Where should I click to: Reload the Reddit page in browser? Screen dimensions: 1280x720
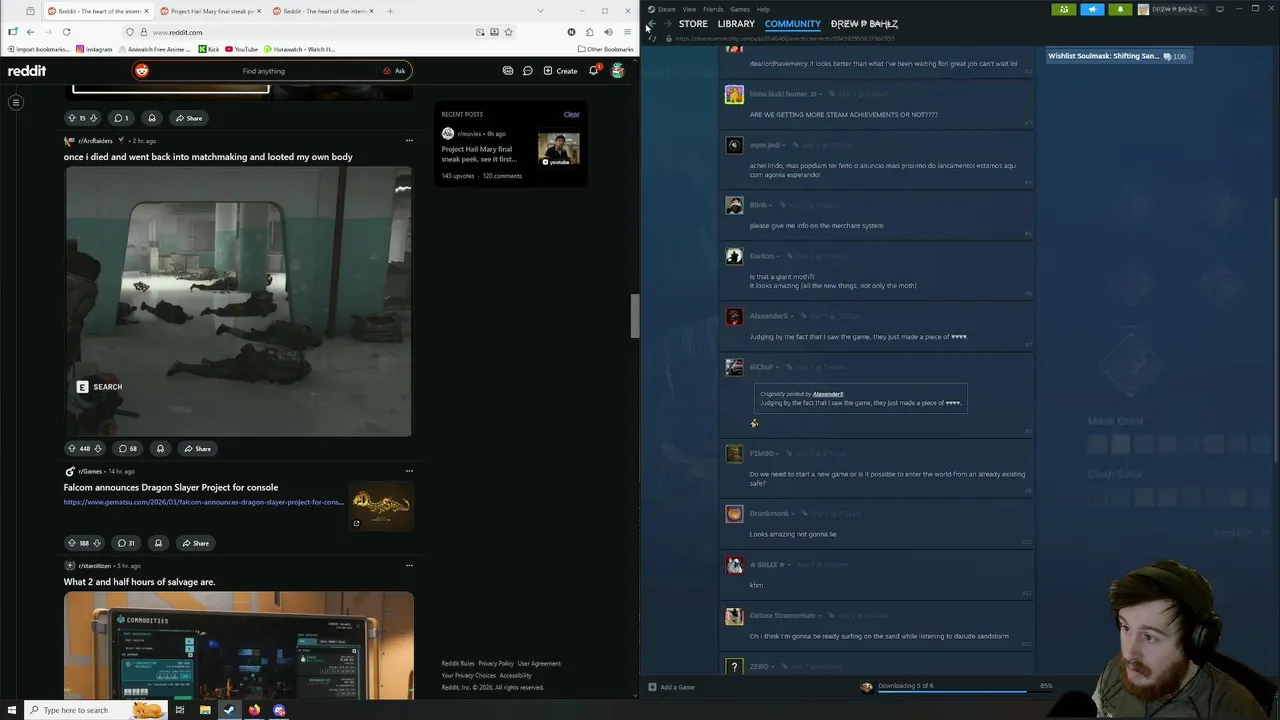(x=66, y=32)
